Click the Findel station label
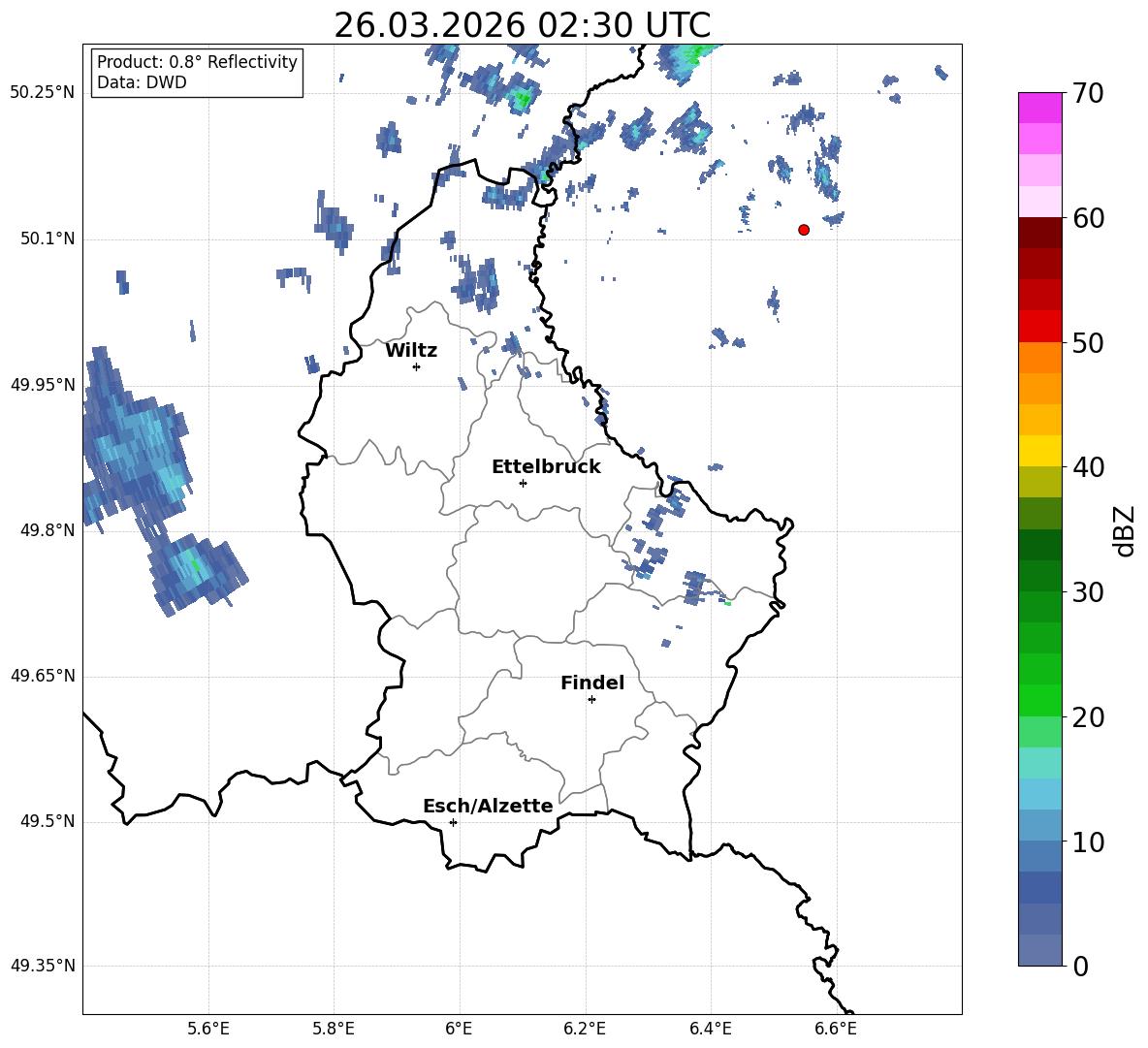 (x=592, y=683)
